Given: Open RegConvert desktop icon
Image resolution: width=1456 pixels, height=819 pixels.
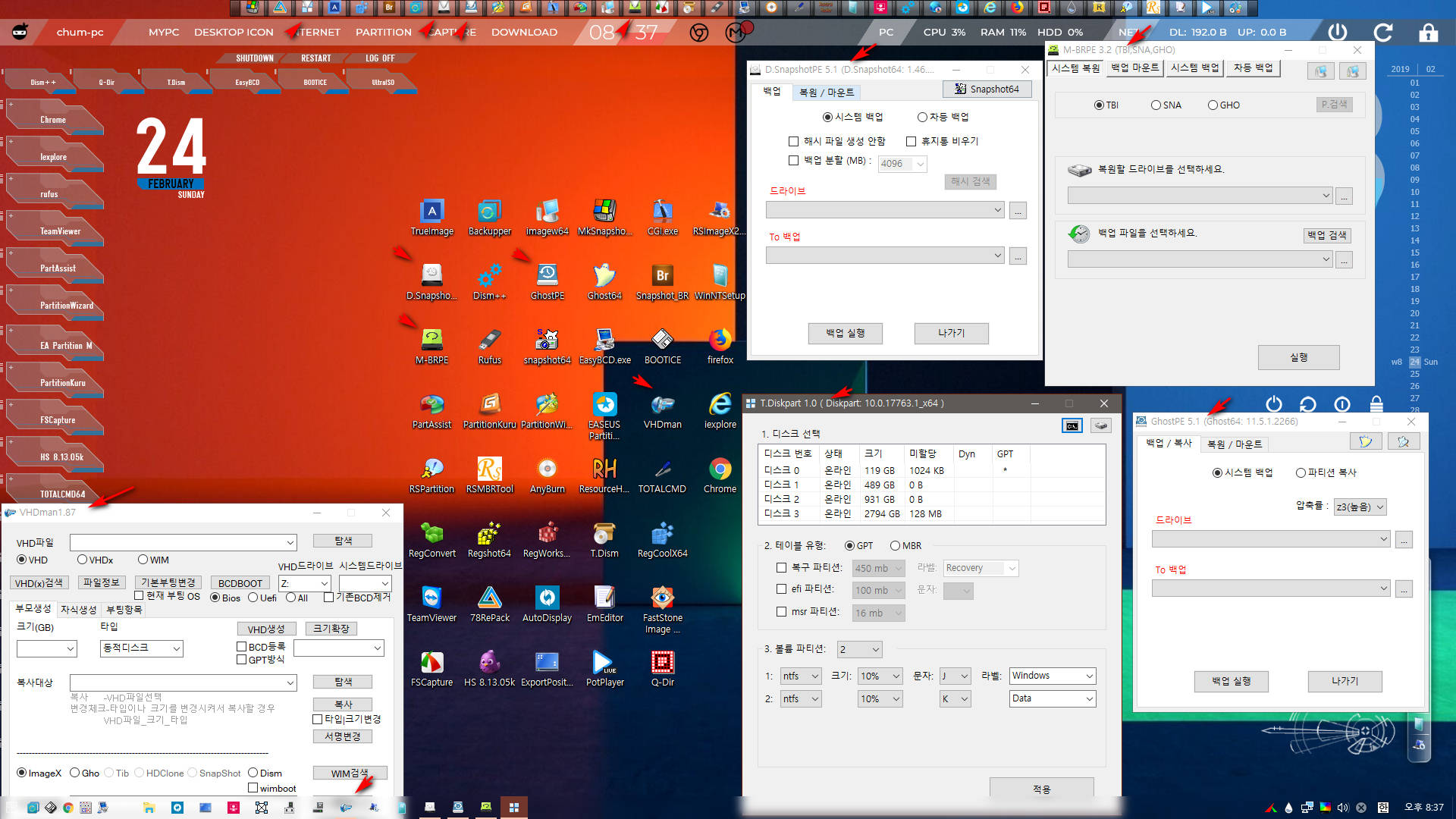Looking at the screenshot, I should [x=431, y=540].
